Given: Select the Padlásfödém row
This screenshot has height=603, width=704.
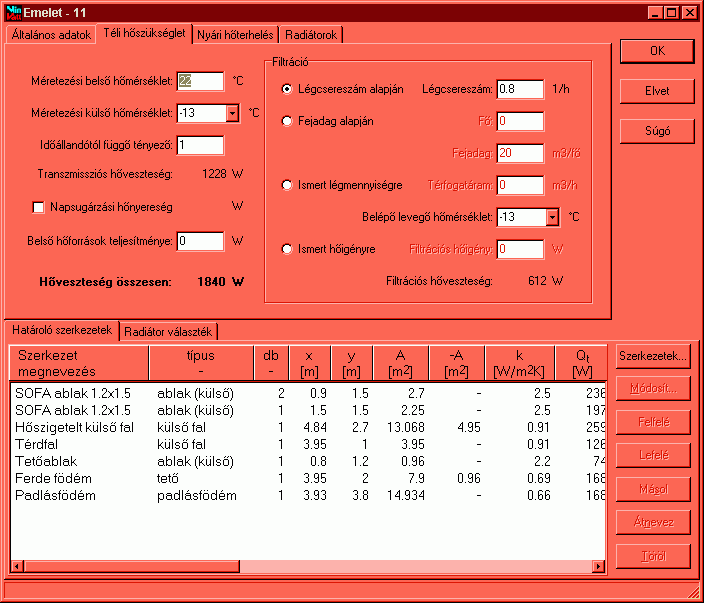Looking at the screenshot, I should (308, 496).
